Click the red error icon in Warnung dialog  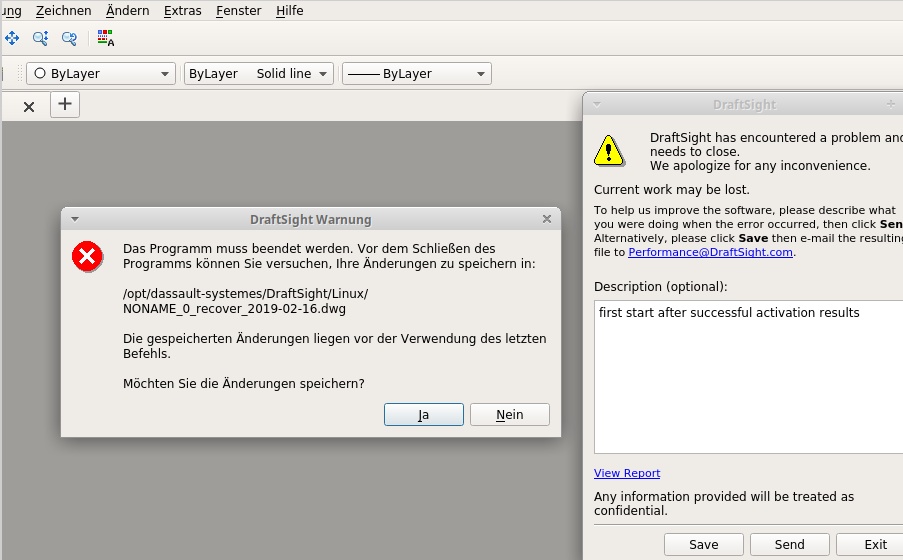tap(88, 256)
